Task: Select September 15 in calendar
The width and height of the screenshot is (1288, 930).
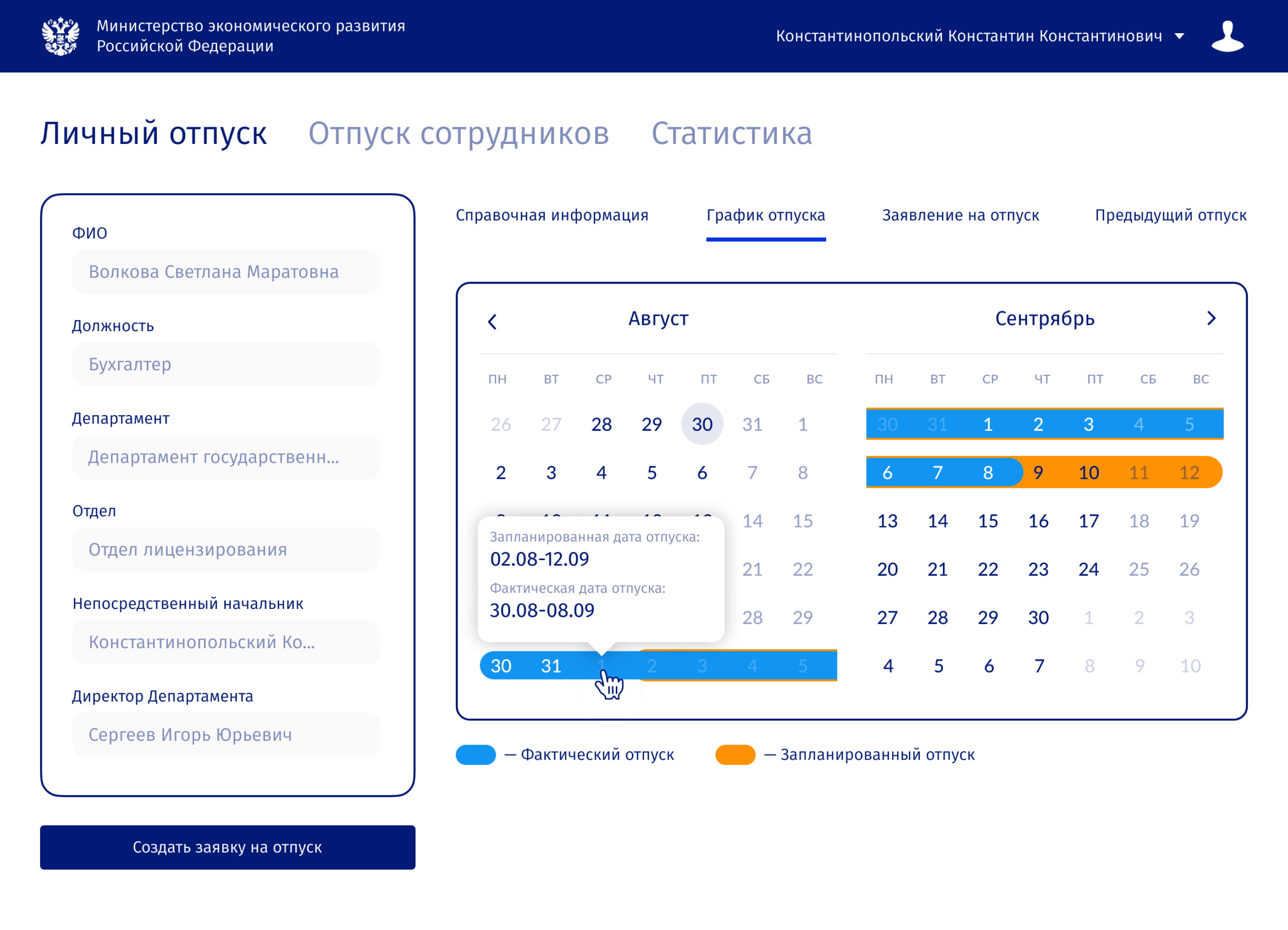Action: (x=988, y=521)
